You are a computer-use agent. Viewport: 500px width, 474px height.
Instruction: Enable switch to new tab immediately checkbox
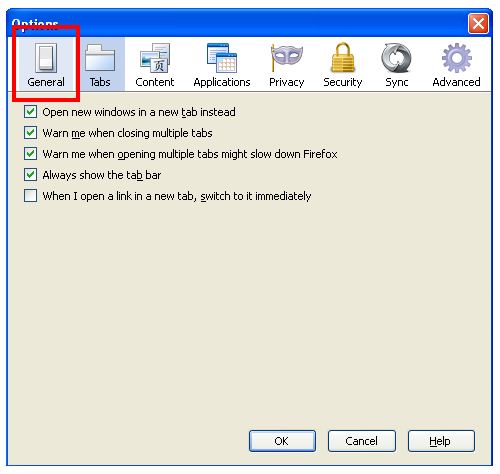click(30, 196)
